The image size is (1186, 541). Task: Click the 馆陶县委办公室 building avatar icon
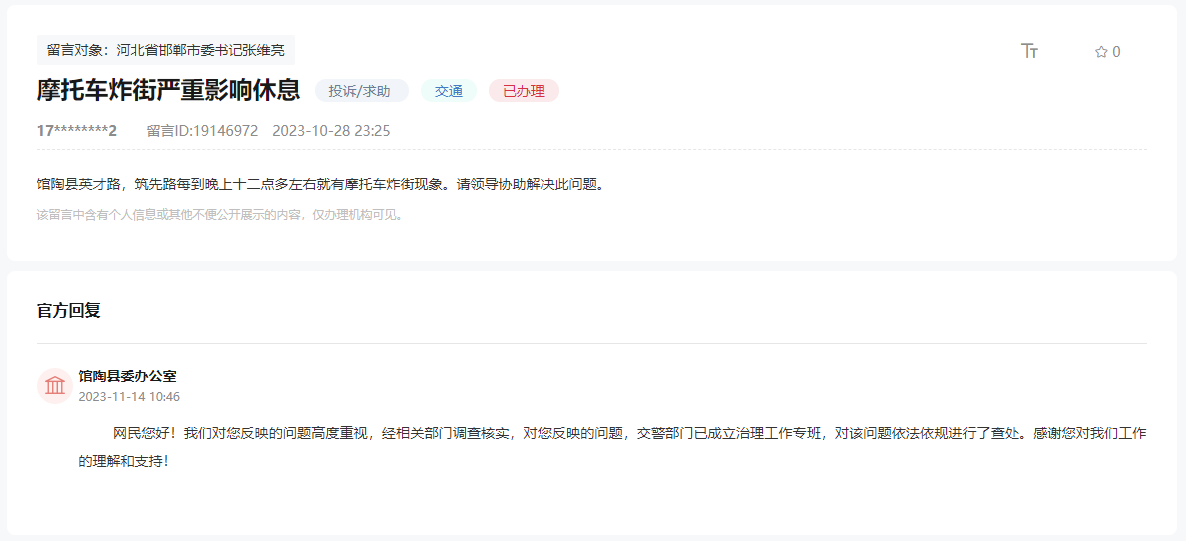(x=54, y=385)
